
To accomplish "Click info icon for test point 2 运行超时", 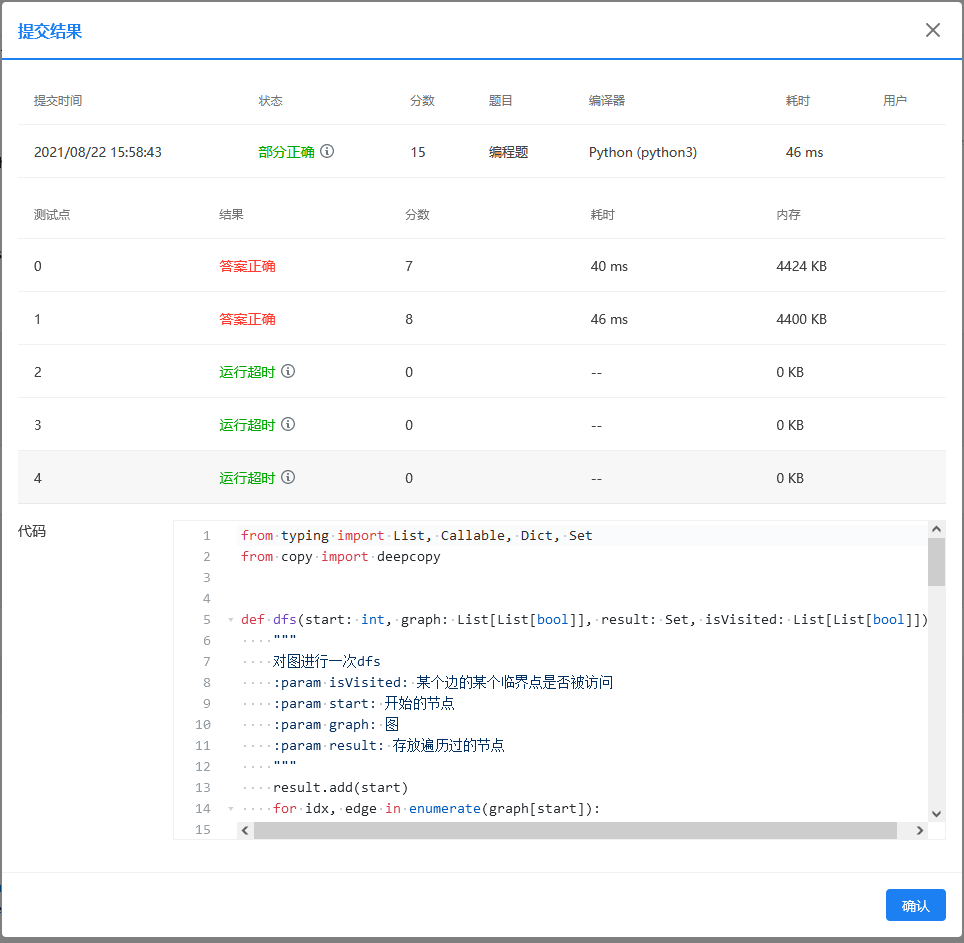I will pos(288,371).
